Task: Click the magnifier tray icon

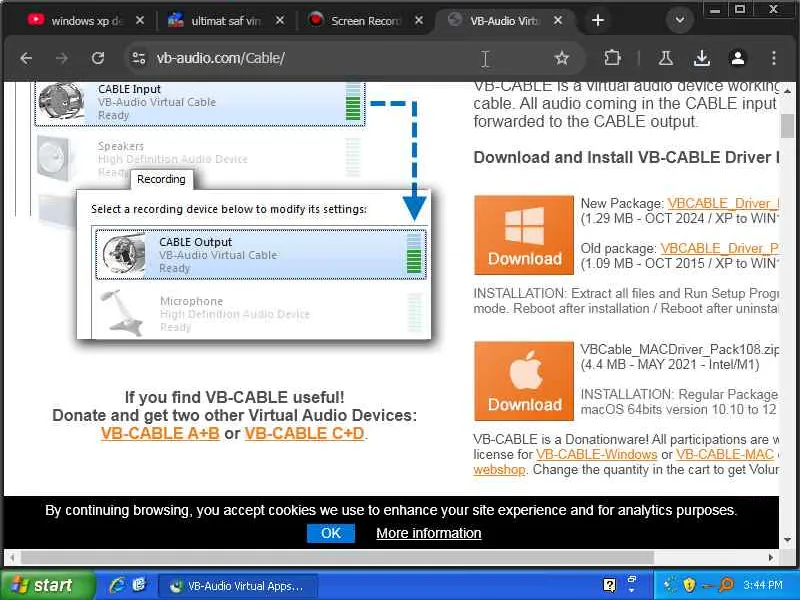Action: coord(726,585)
